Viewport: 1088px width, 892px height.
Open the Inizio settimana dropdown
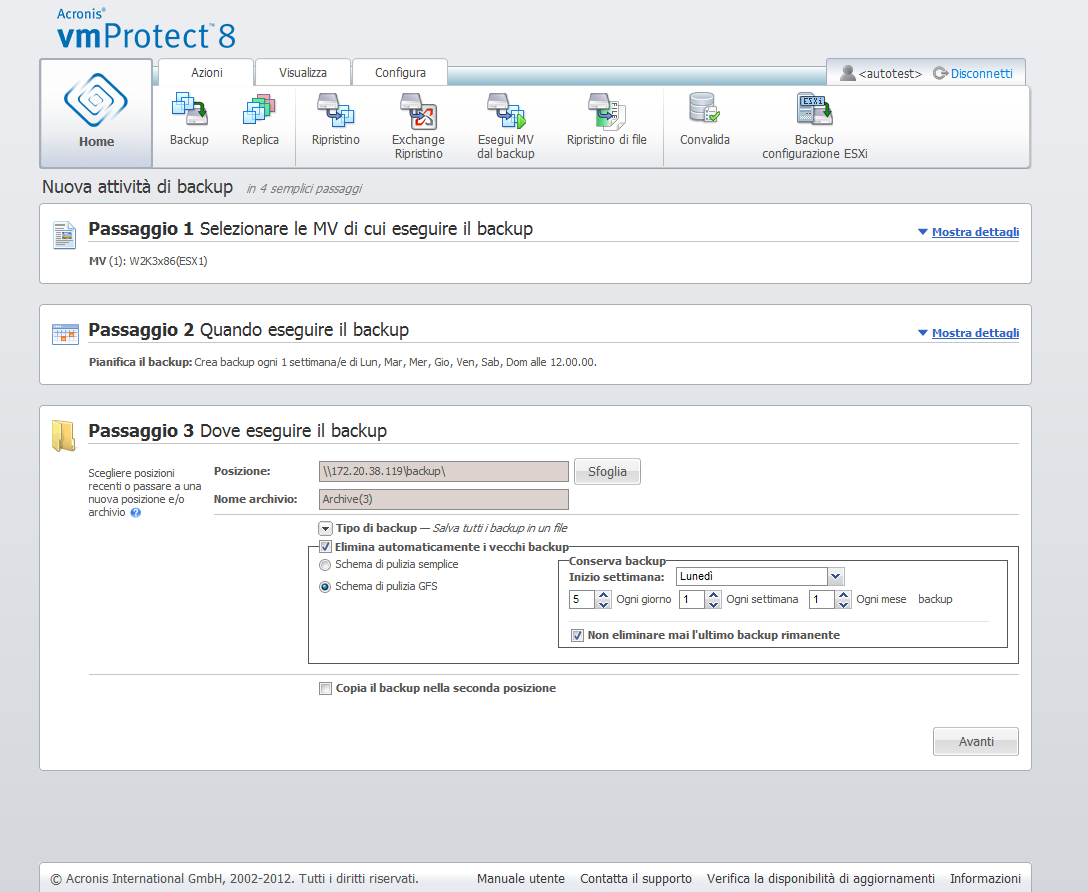click(836, 576)
